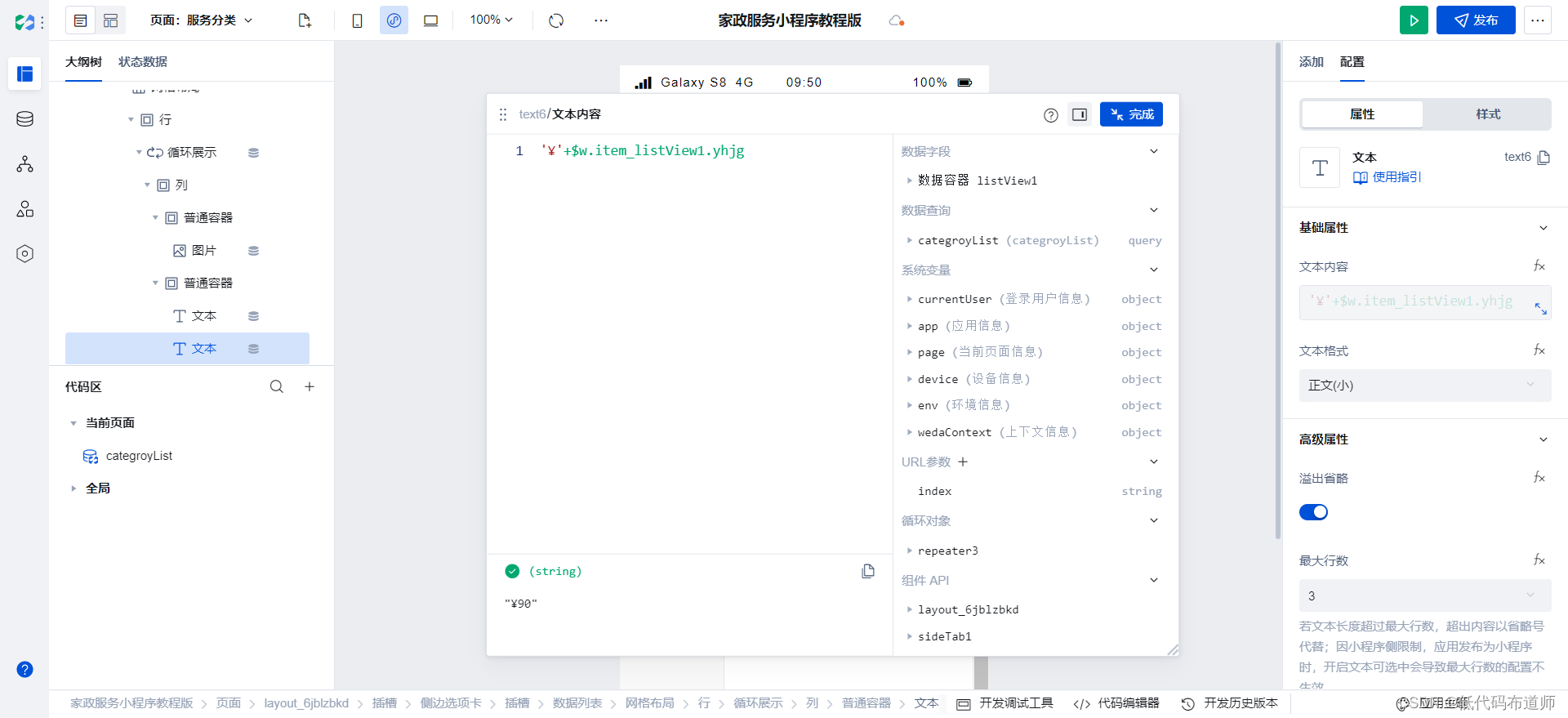Add a URL参数 with plus button

pos(963,462)
